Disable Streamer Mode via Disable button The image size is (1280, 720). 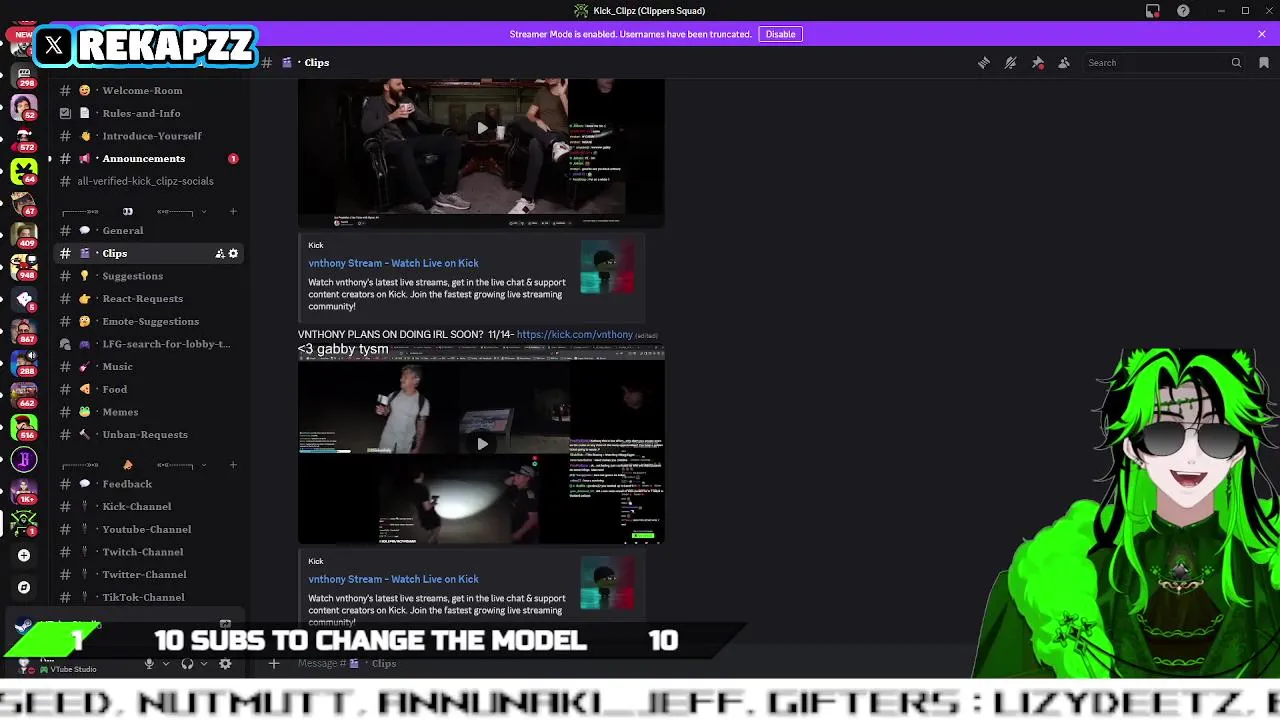point(780,34)
